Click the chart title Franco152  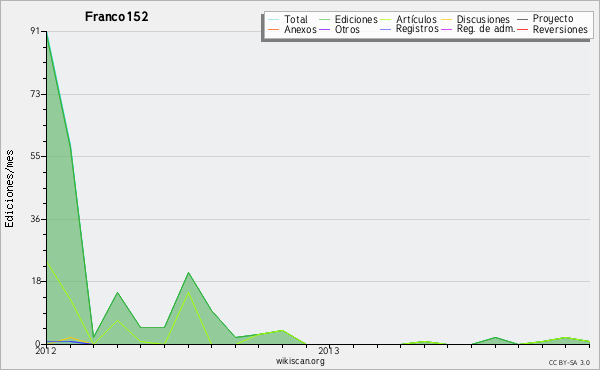point(116,17)
